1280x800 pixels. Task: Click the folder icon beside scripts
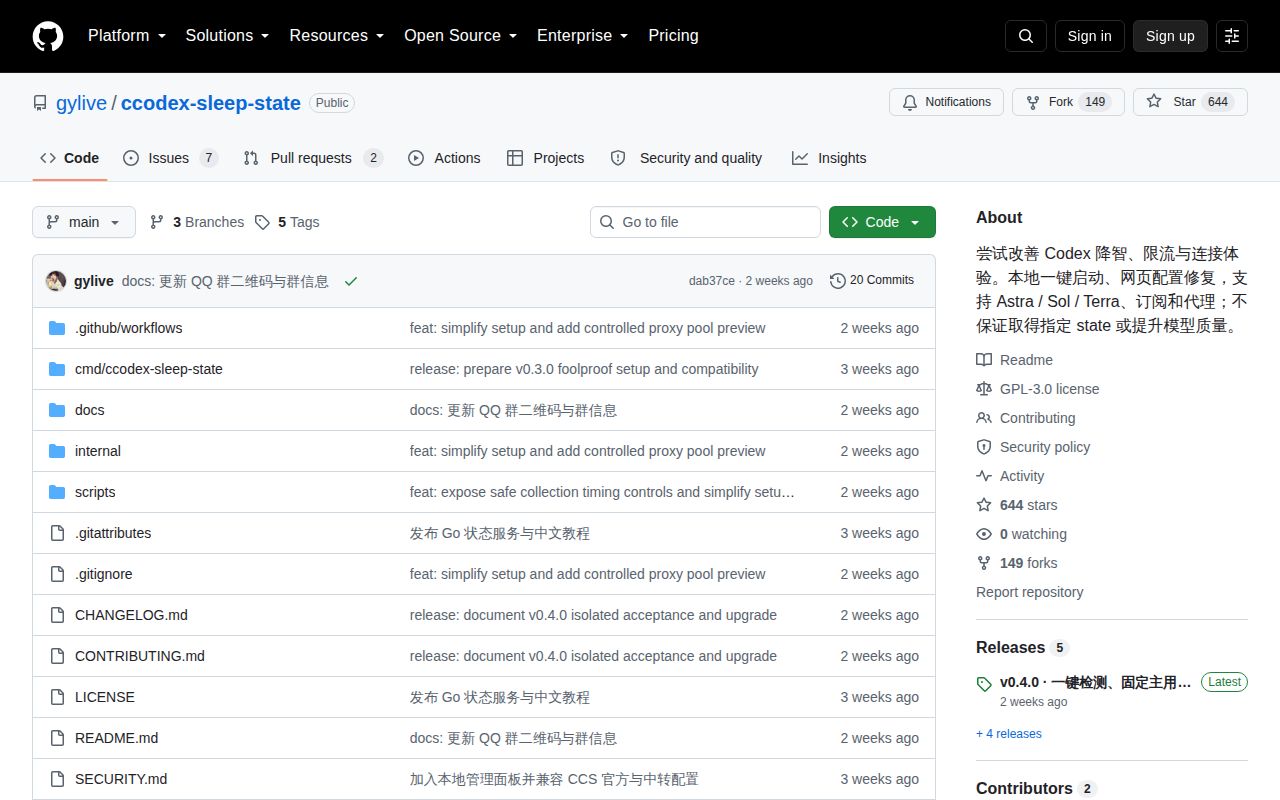click(57, 492)
